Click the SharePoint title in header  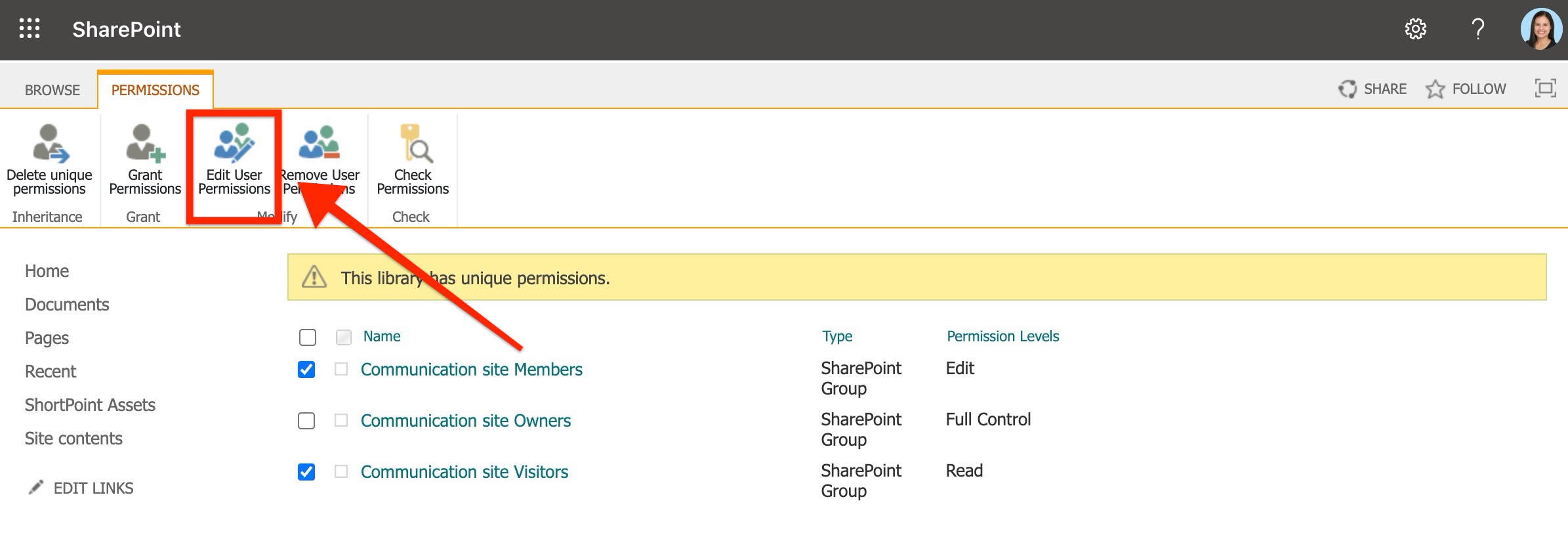click(x=127, y=30)
